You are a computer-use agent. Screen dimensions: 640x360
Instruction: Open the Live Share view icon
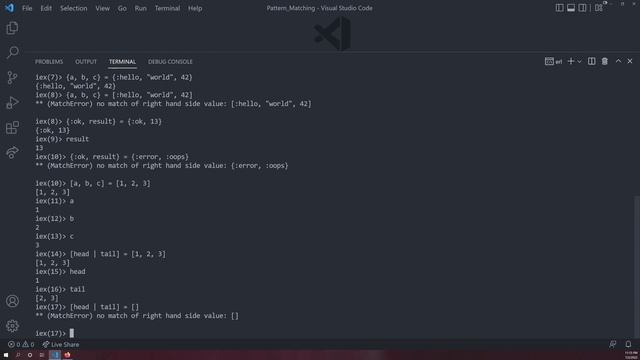(12, 152)
